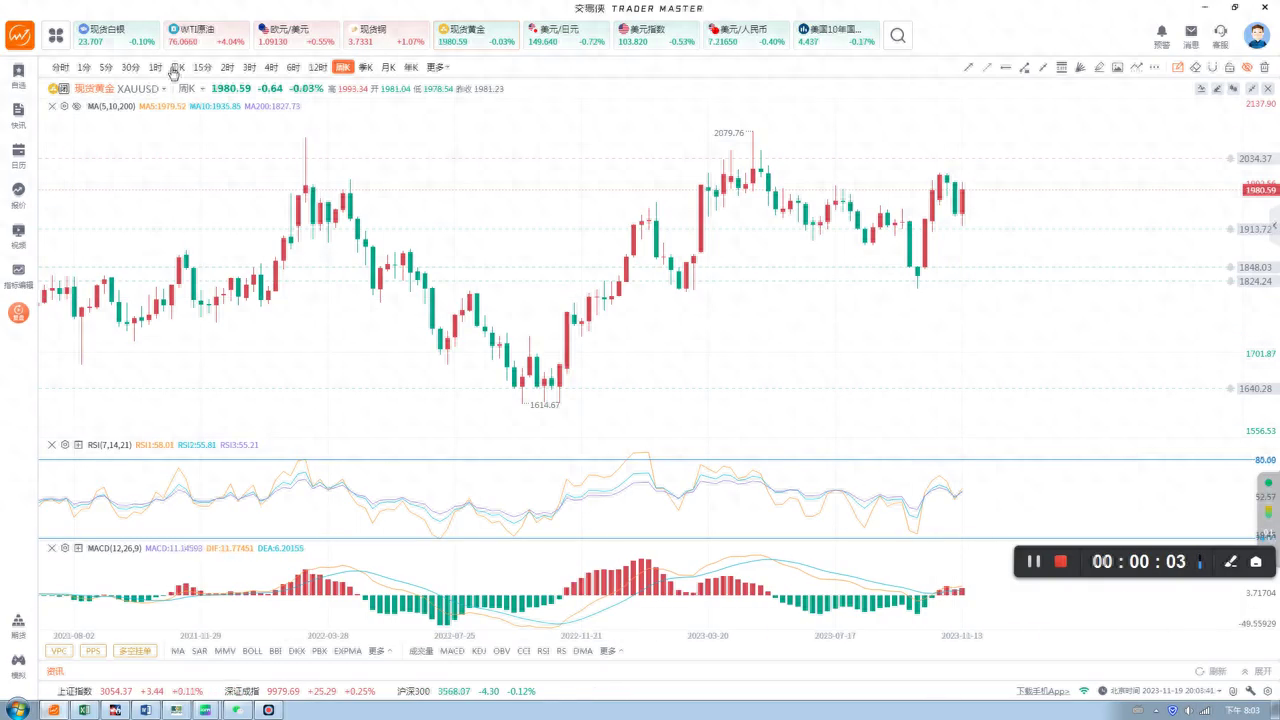Select the arrow line drawing tool
Screen dimensions: 1280x720
tap(969, 67)
